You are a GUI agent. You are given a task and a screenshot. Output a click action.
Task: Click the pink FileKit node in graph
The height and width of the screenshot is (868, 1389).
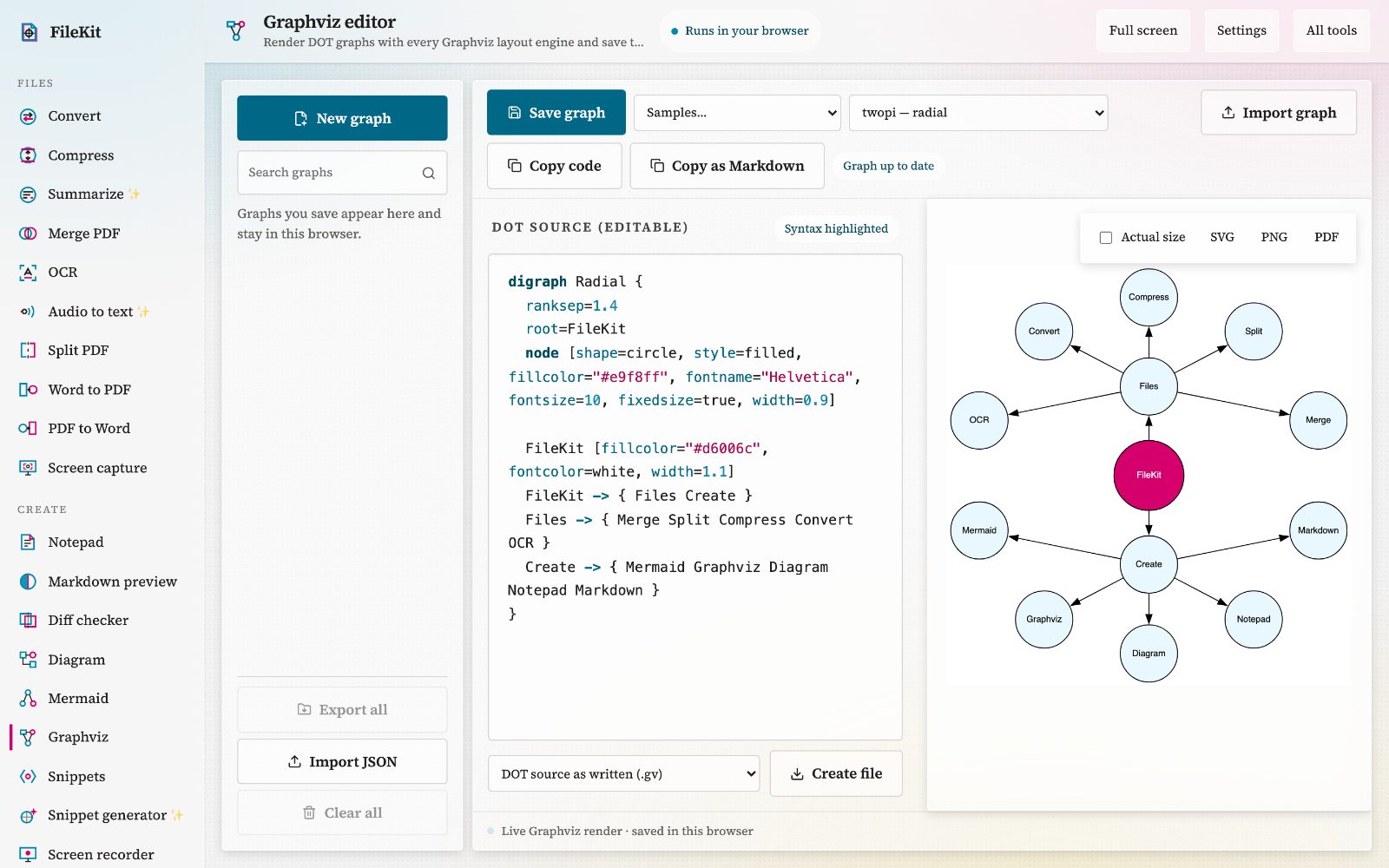click(x=1149, y=475)
